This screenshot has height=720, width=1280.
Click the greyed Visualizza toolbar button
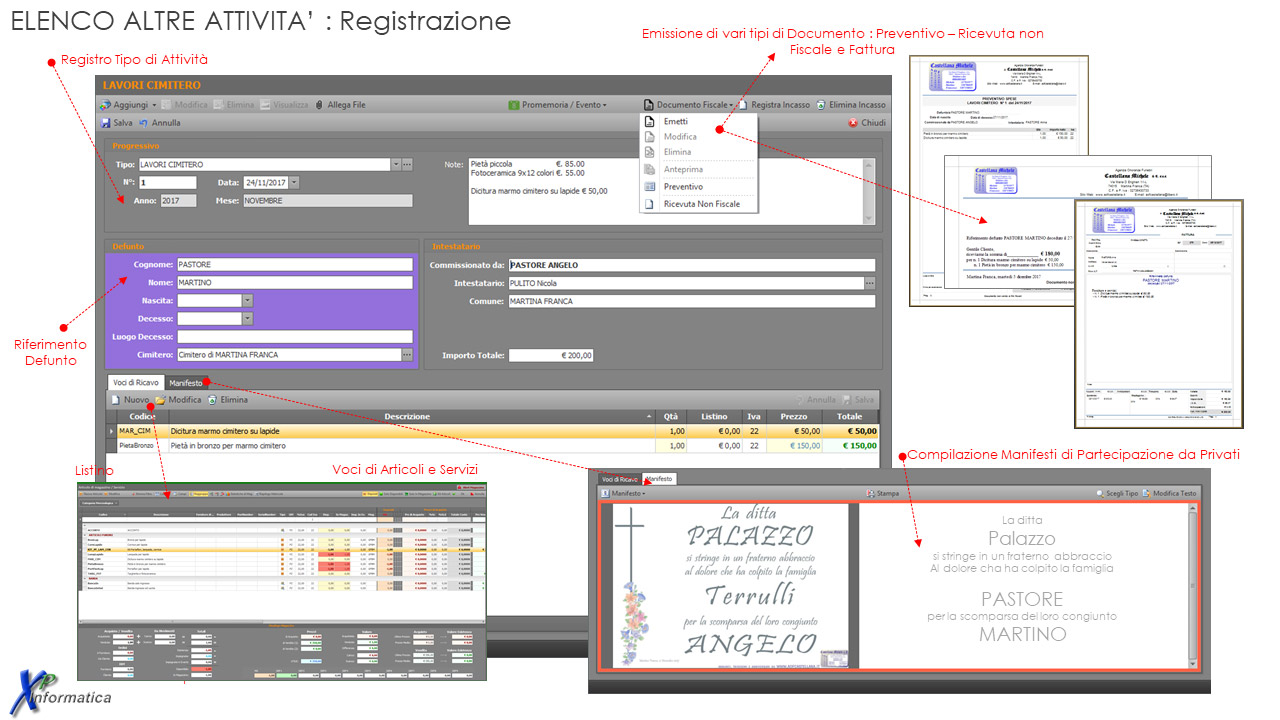284,105
